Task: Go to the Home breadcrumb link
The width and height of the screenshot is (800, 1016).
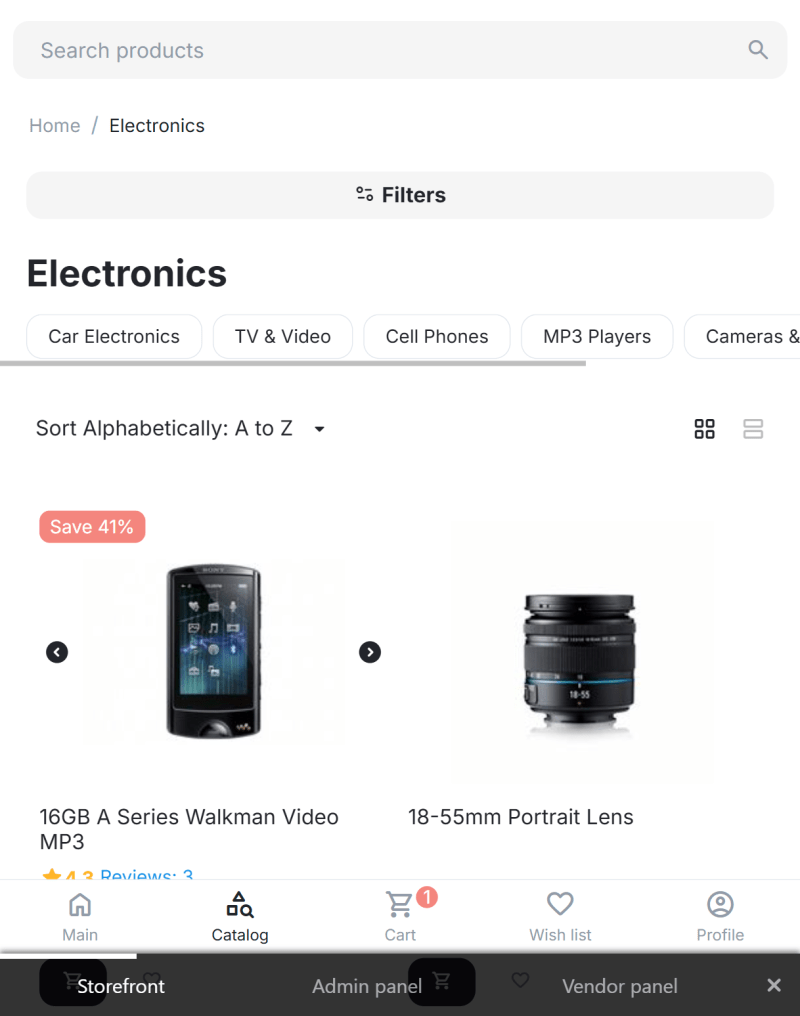Action: tap(55, 126)
